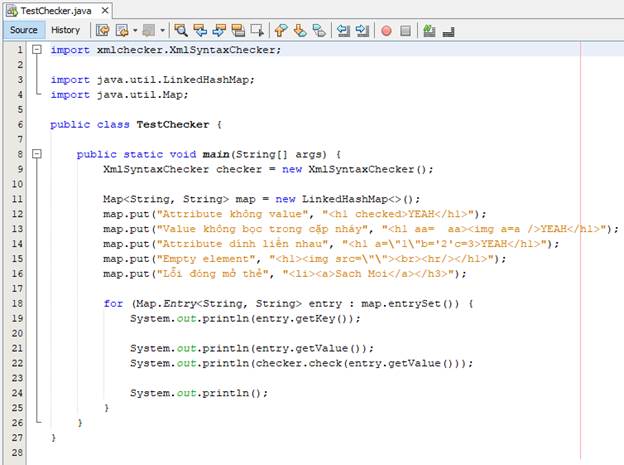This screenshot has height=465, width=624.
Task: Open the Back navigation dropdown arrow
Action: tap(135, 31)
